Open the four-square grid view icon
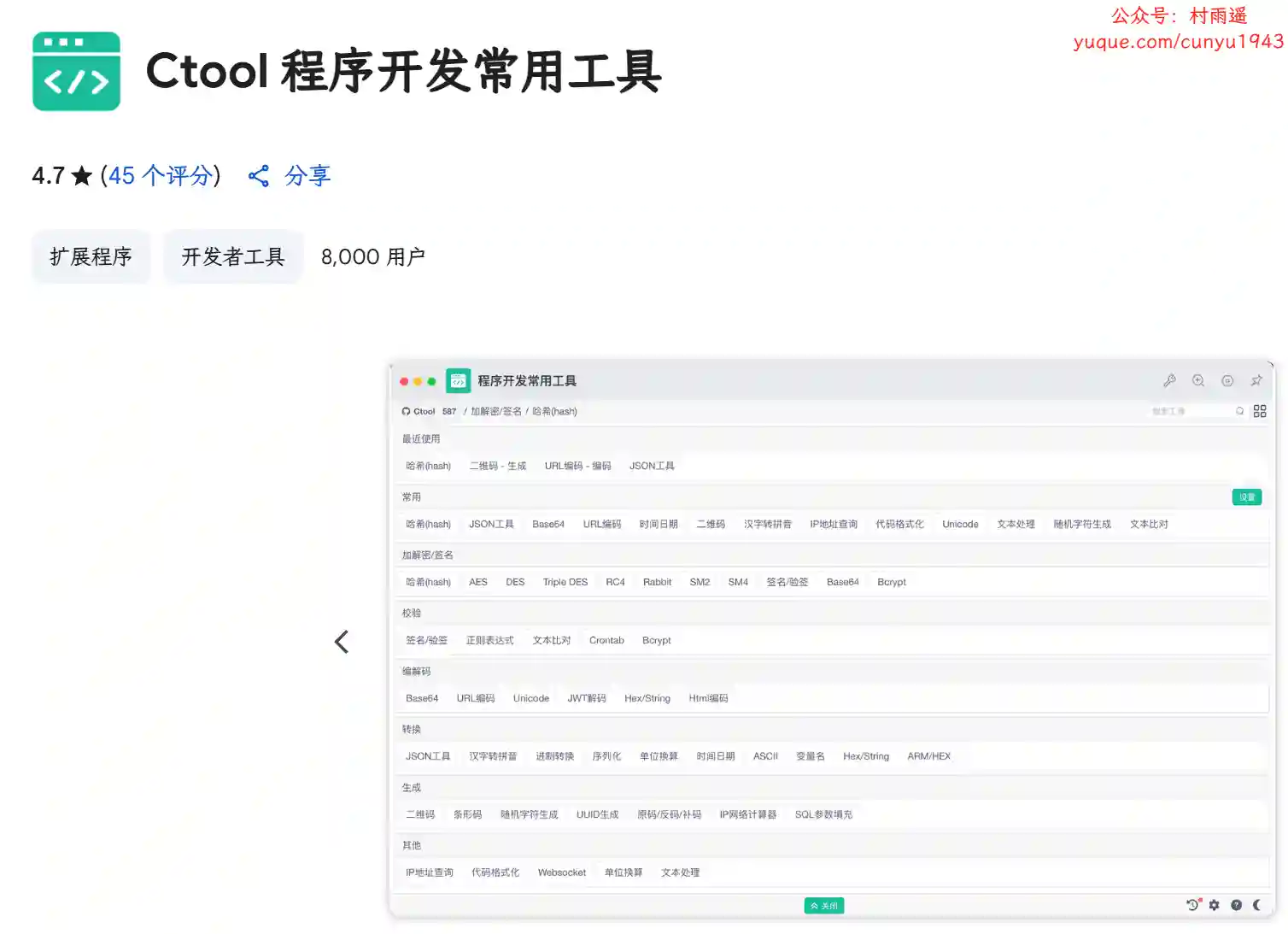The image size is (1288, 934). 1260,411
